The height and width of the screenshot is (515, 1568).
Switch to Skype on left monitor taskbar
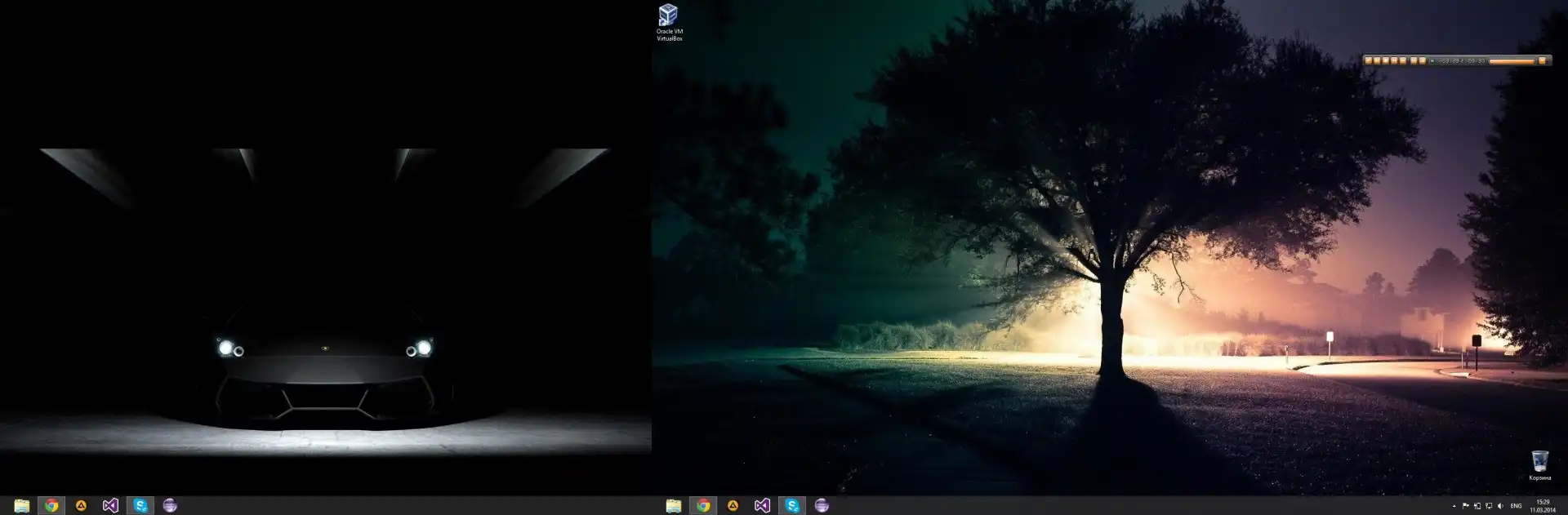[x=140, y=506]
